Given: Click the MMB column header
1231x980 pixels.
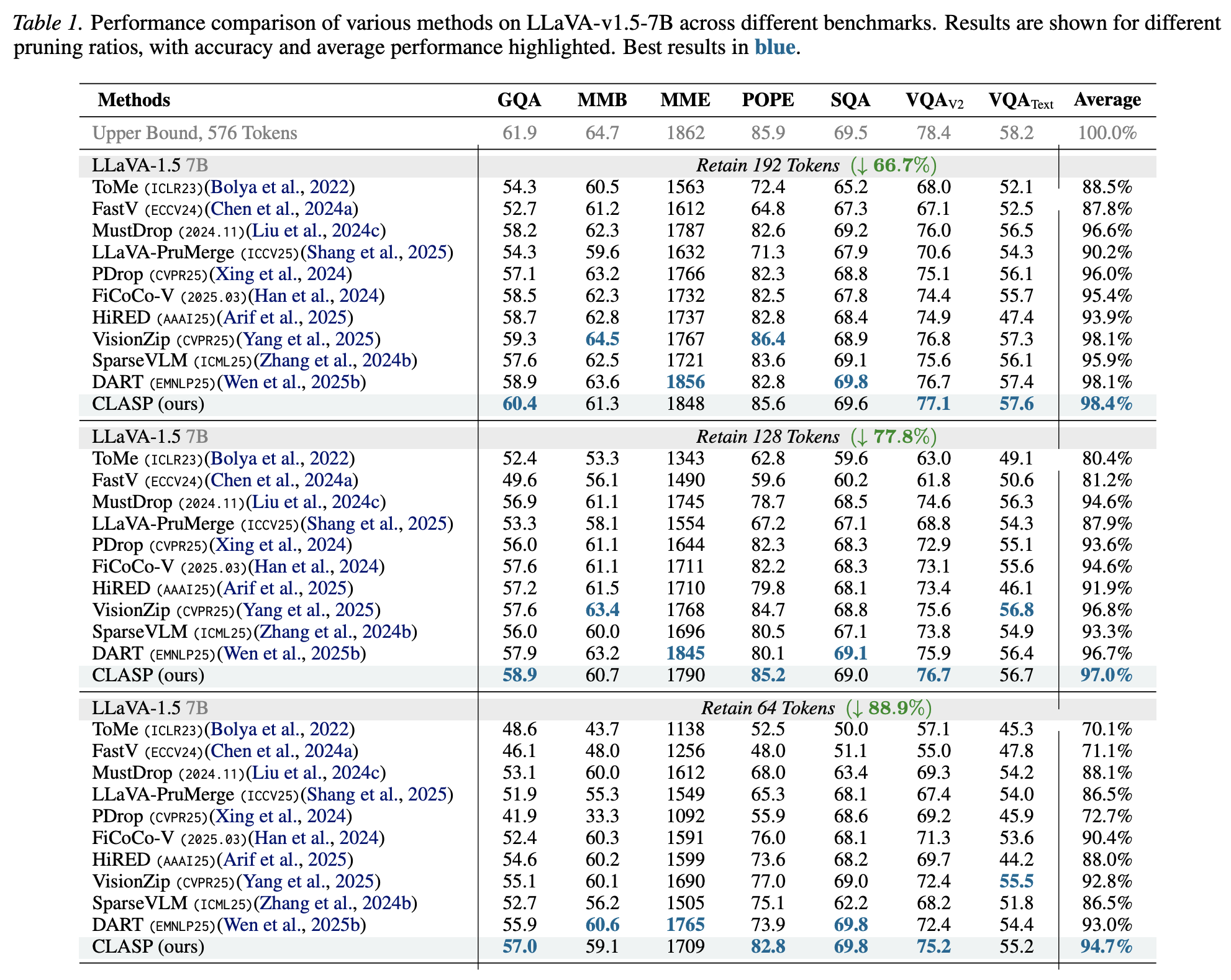Looking at the screenshot, I should coord(602,100).
